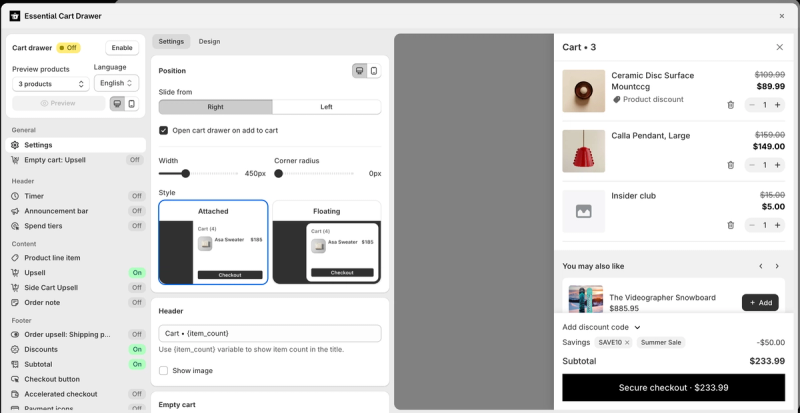The image size is (800, 413).
Task: Show previous upsell in You may also like
Action: click(761, 266)
